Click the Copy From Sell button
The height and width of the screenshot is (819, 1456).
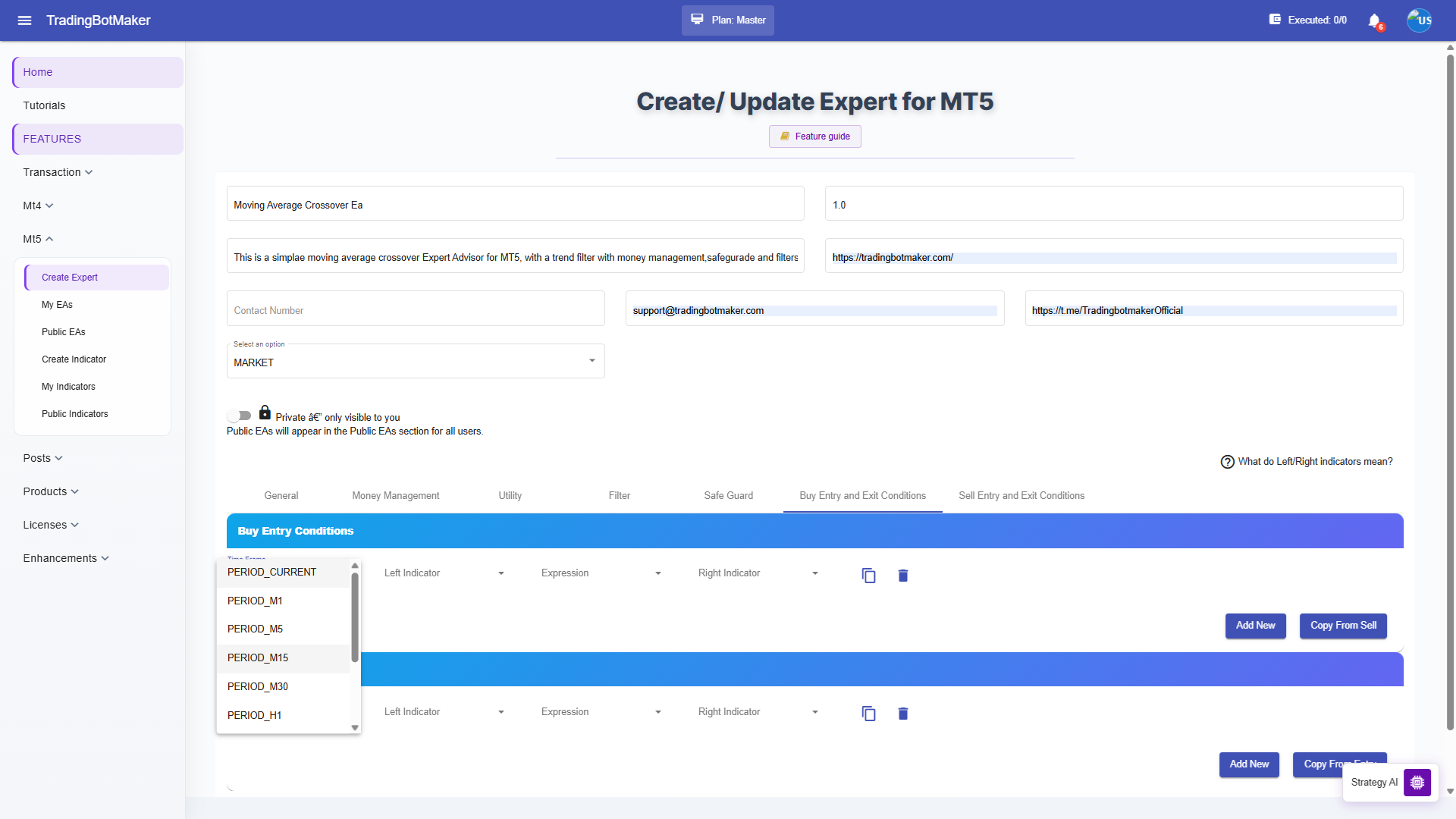point(1343,626)
